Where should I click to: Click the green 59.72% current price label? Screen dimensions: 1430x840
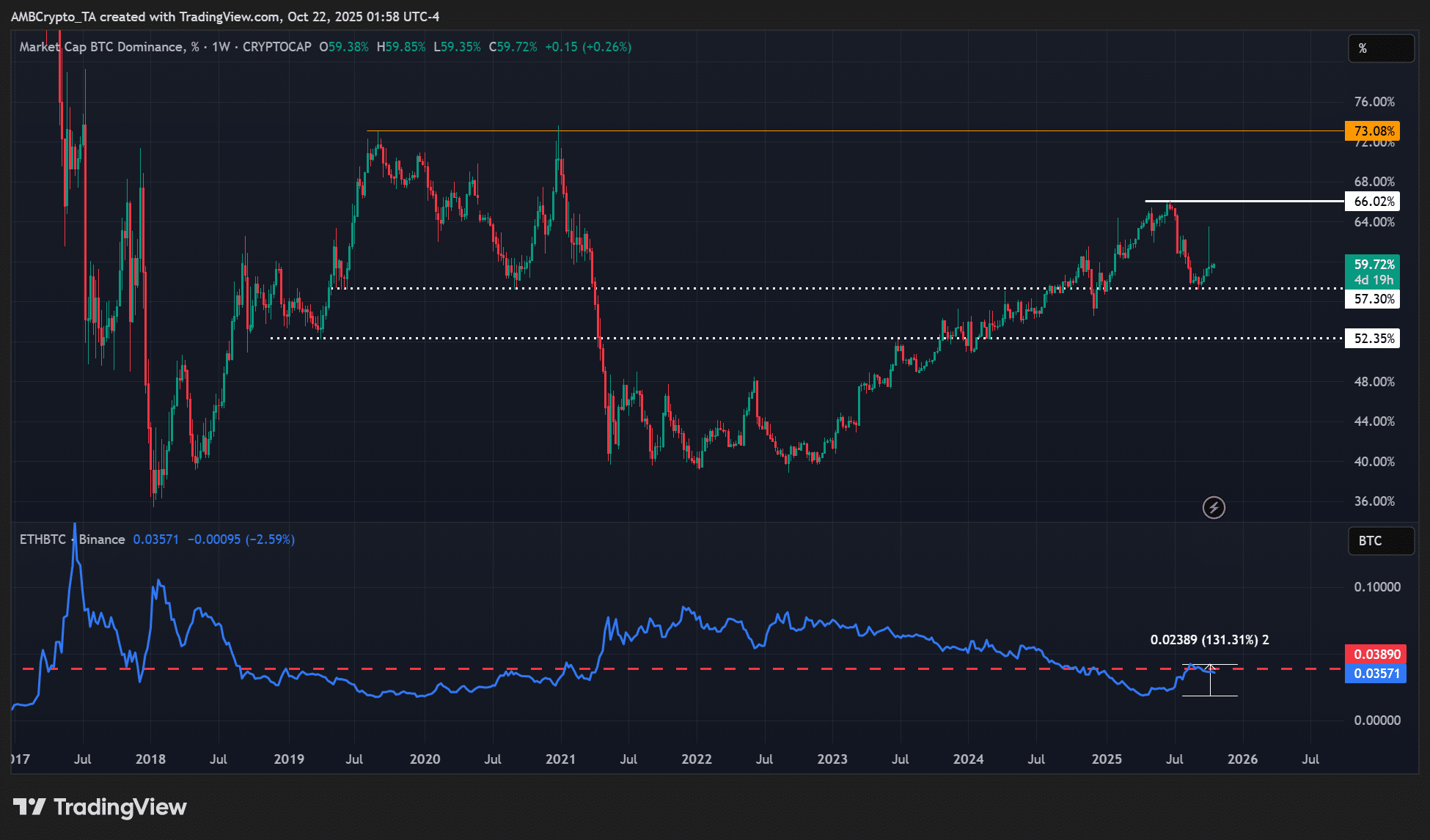1373,271
